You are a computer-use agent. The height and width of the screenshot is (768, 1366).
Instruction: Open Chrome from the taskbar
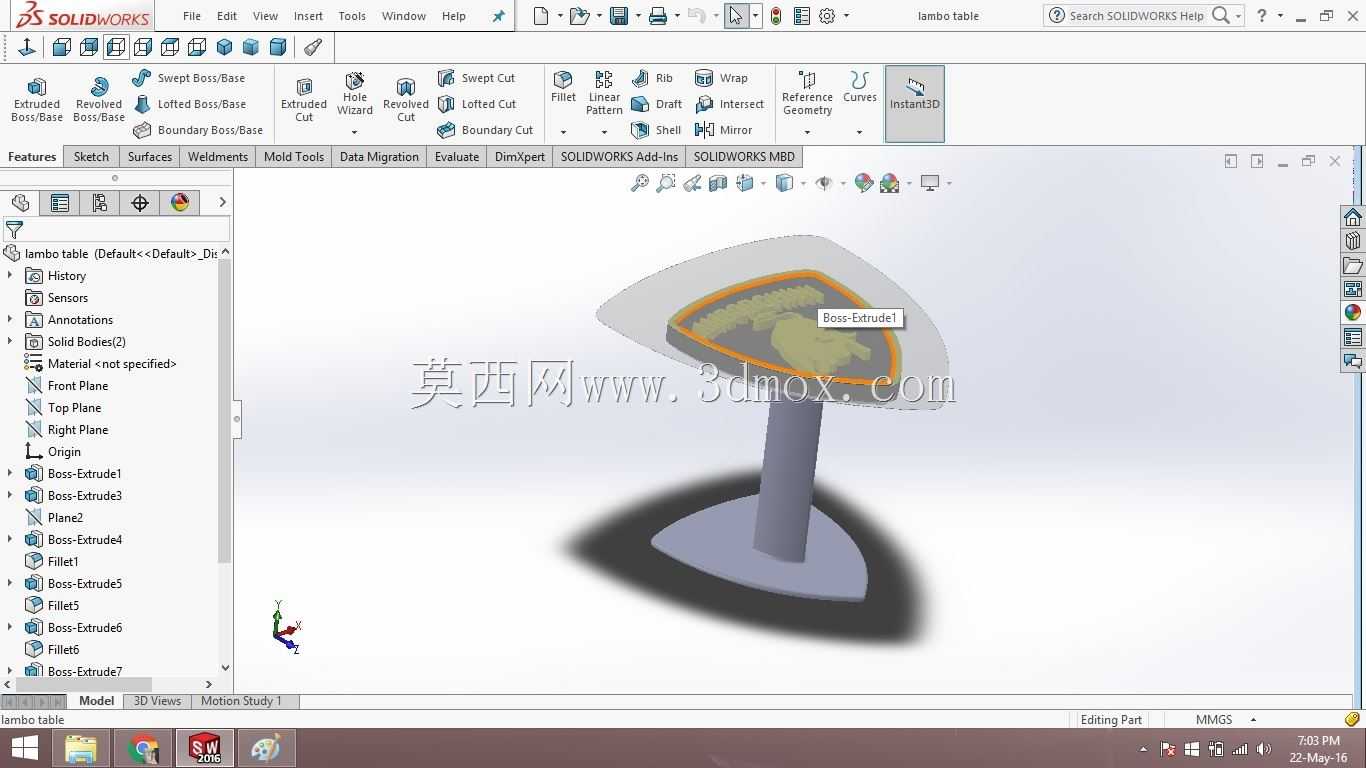(144, 748)
